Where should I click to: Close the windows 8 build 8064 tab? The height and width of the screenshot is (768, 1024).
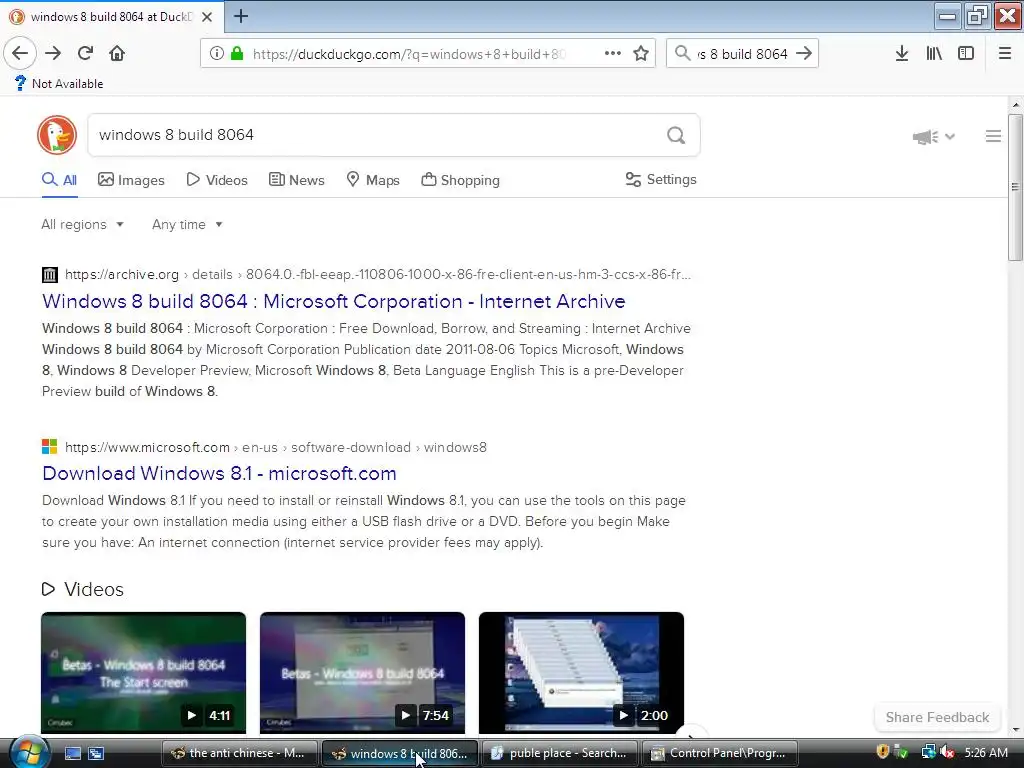pyautogui.click(x=207, y=17)
